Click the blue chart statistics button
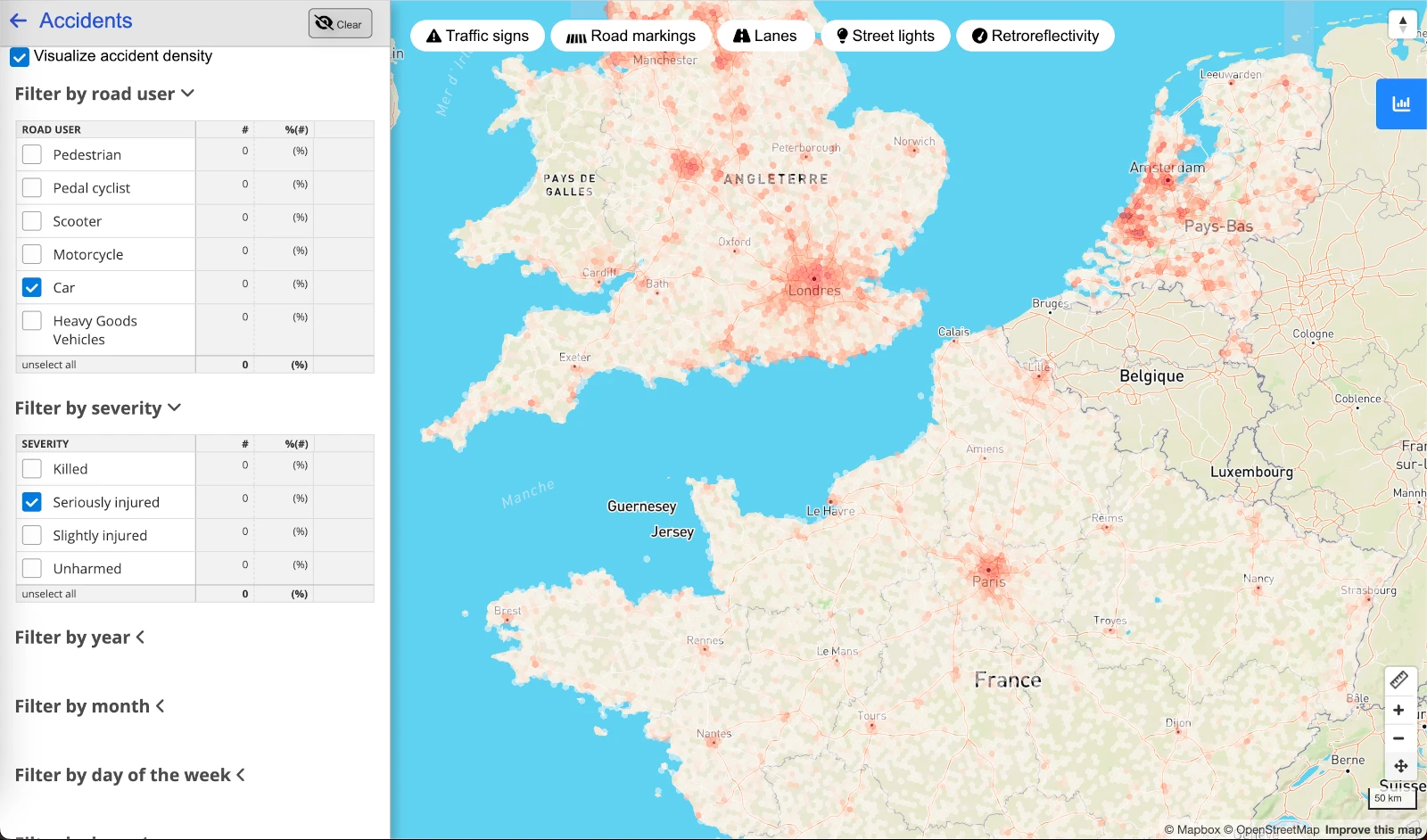The image size is (1427, 840). (x=1401, y=104)
